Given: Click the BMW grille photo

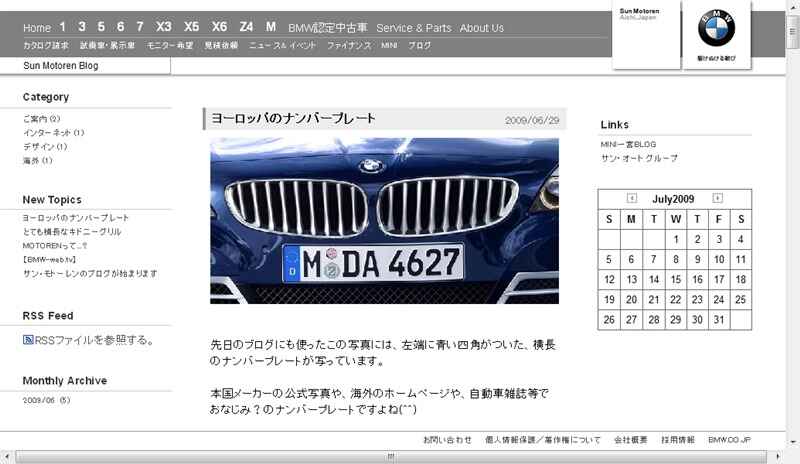Looking at the screenshot, I should click(384, 220).
